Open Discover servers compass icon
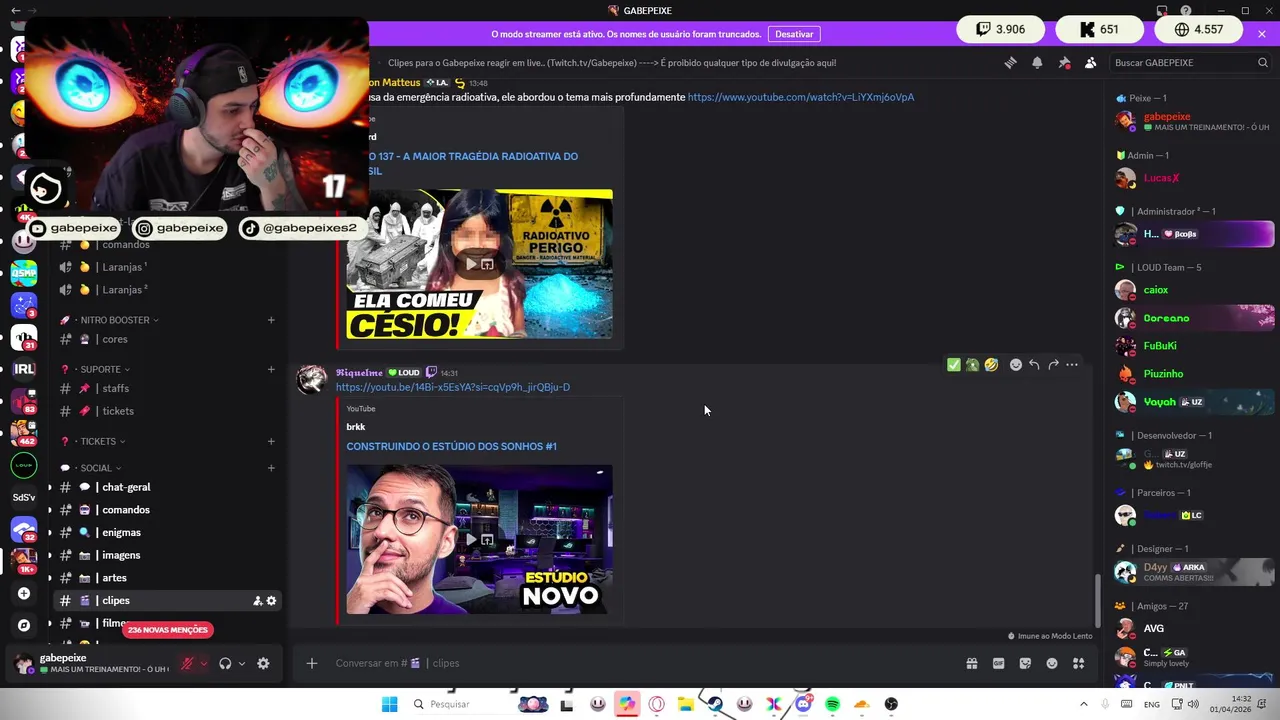Screen dimensions: 1280x720 24,625
